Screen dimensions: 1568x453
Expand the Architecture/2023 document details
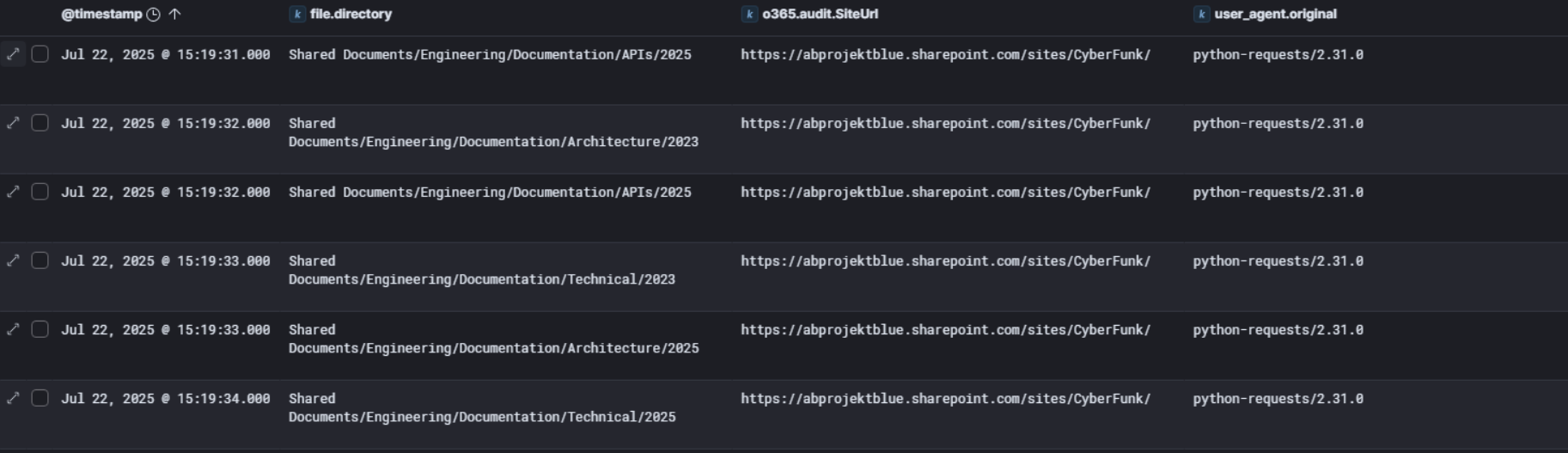13,123
